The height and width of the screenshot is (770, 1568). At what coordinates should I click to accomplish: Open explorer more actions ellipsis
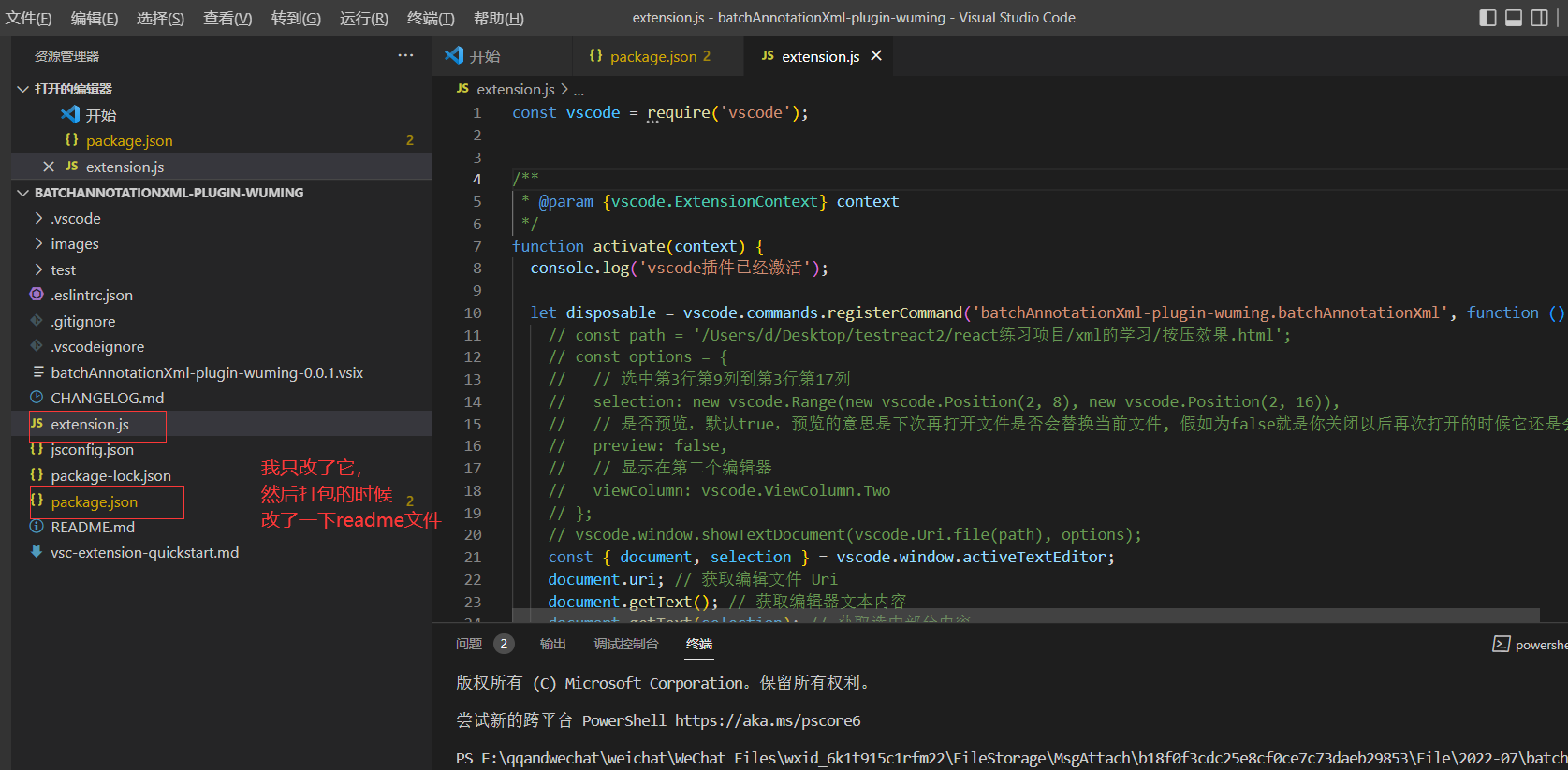(405, 56)
